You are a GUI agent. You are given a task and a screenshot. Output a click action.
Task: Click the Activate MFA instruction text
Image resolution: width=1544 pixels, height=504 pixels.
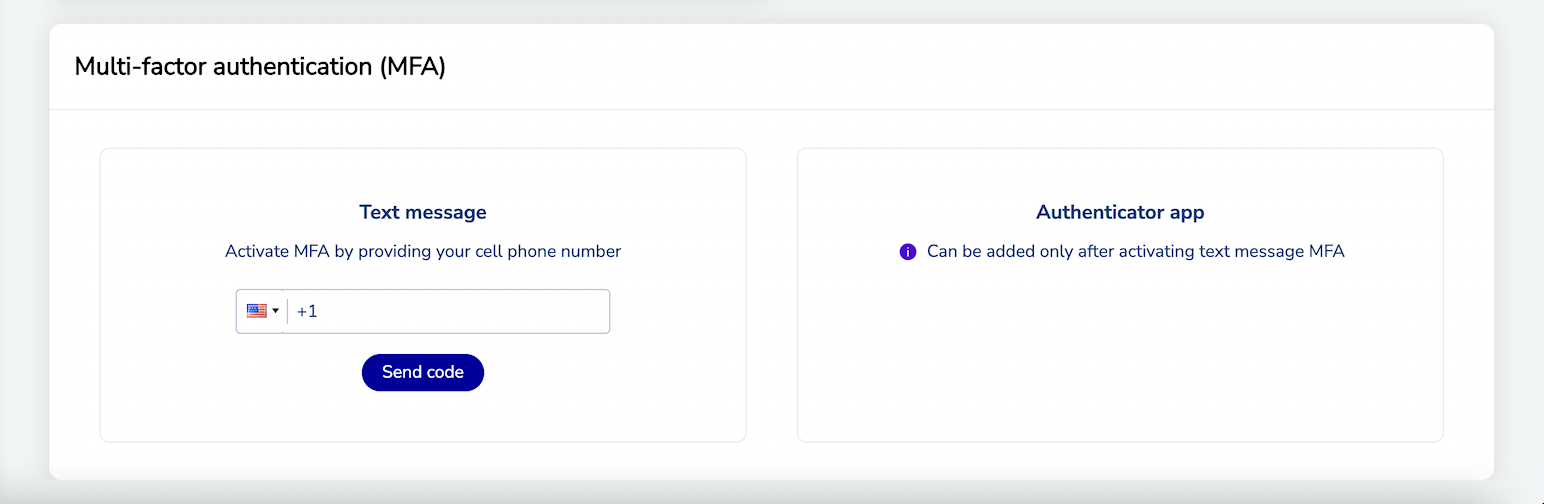423,252
